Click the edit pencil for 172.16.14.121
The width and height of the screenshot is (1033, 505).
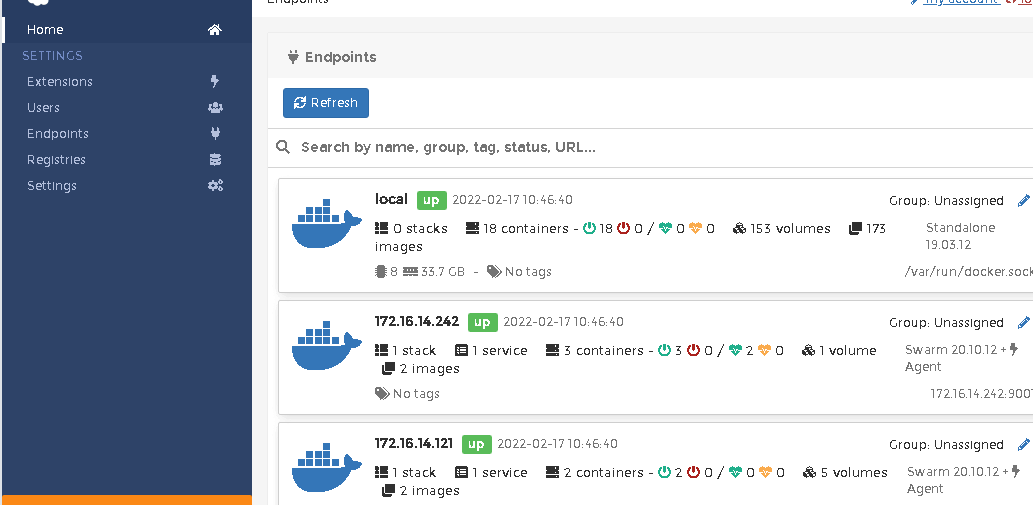click(x=1024, y=444)
